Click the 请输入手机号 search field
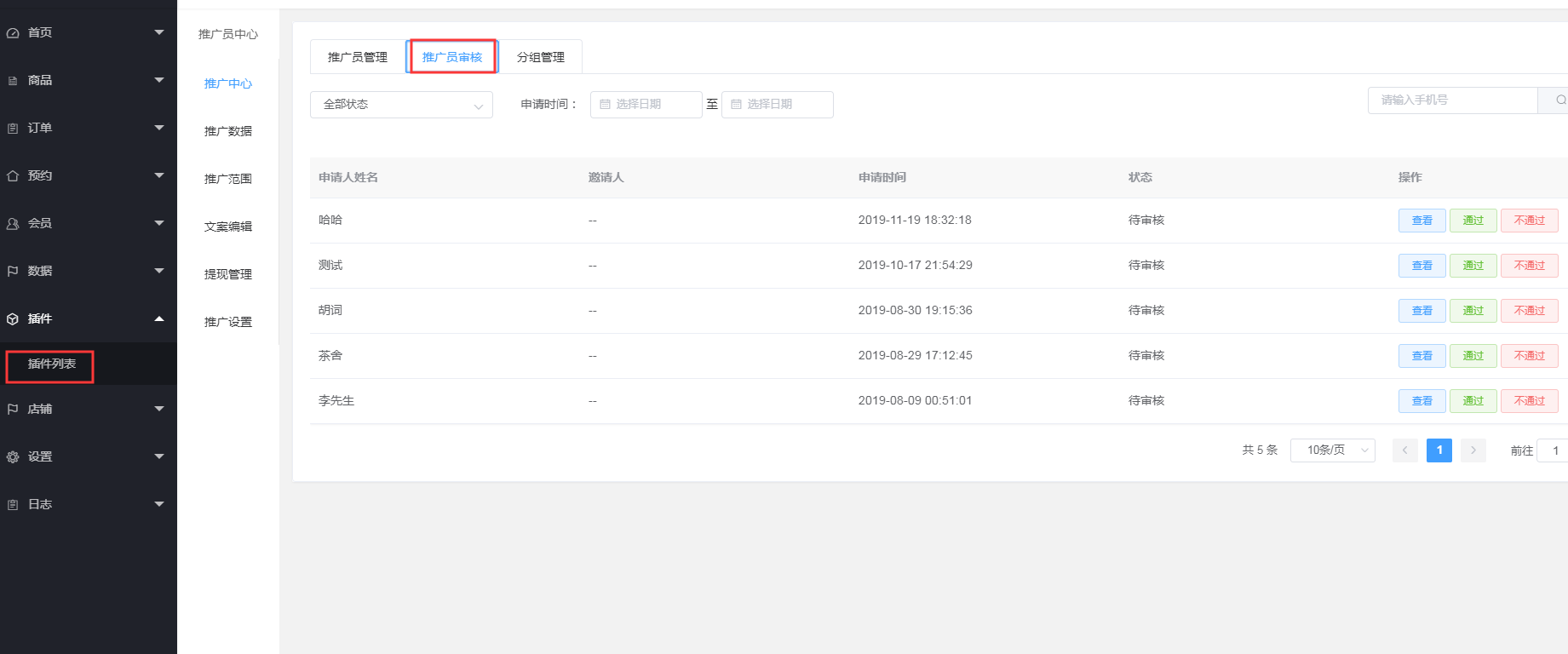The width and height of the screenshot is (1568, 654). click(1453, 100)
